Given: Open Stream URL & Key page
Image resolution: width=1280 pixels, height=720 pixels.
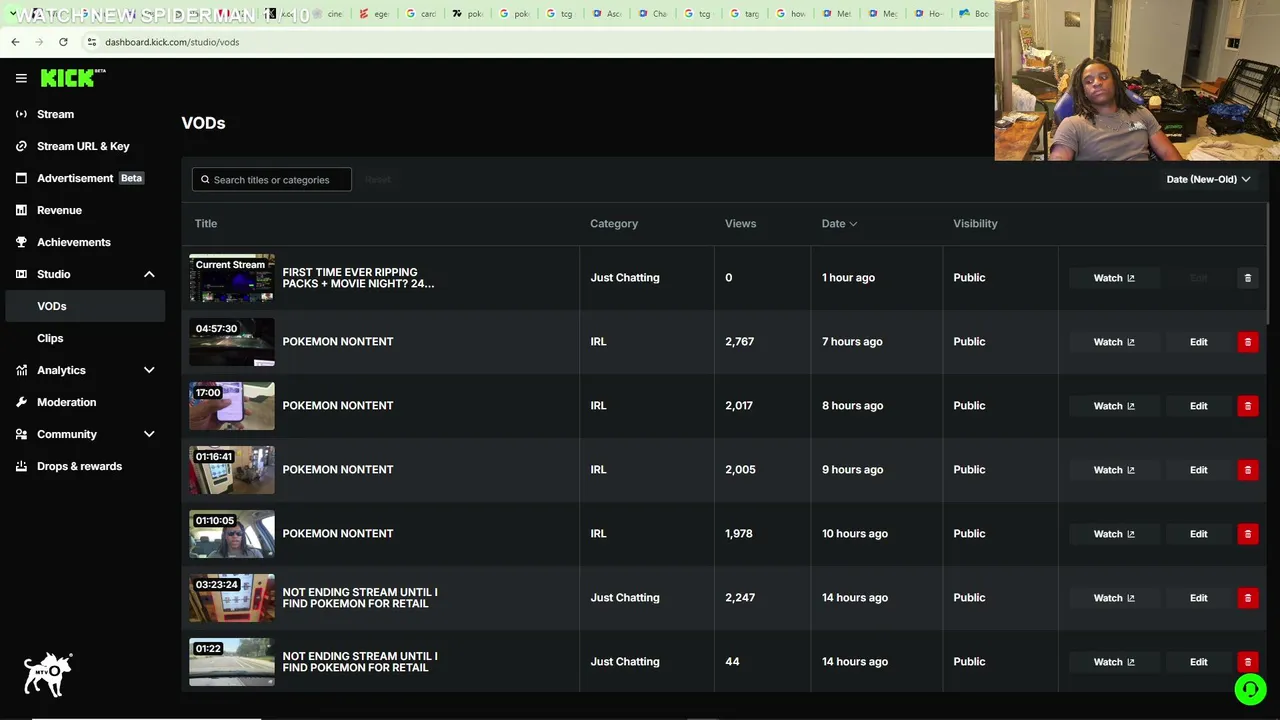Looking at the screenshot, I should click(x=85, y=146).
